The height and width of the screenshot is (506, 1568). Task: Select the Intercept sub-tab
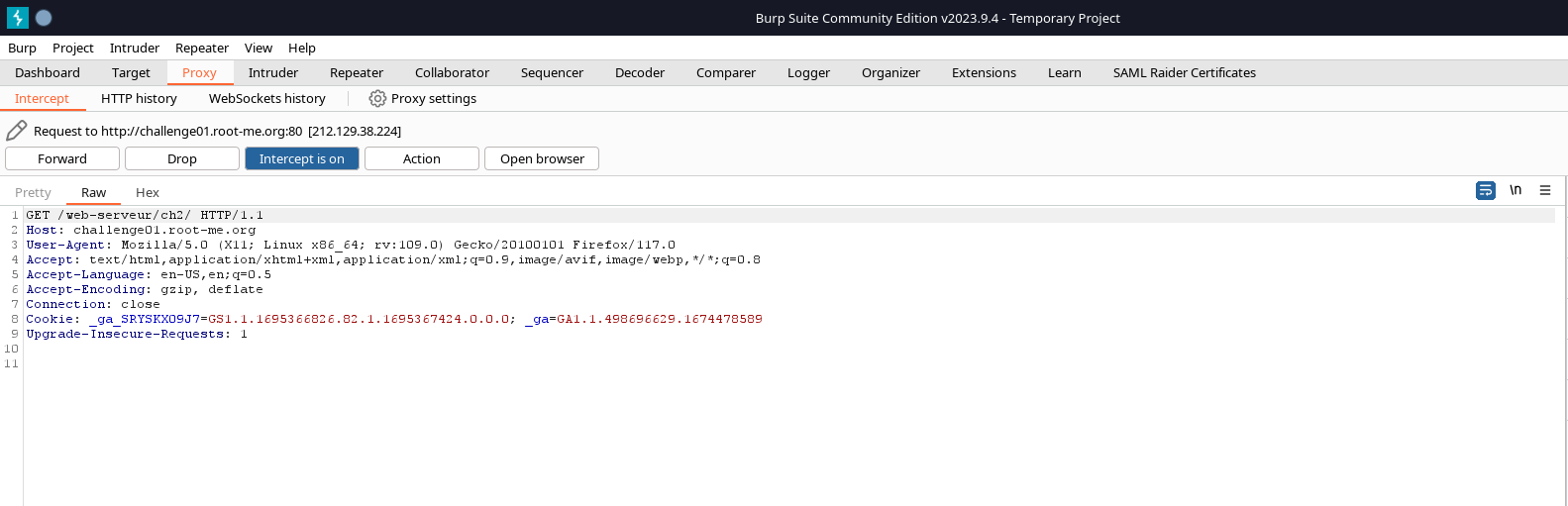point(42,98)
